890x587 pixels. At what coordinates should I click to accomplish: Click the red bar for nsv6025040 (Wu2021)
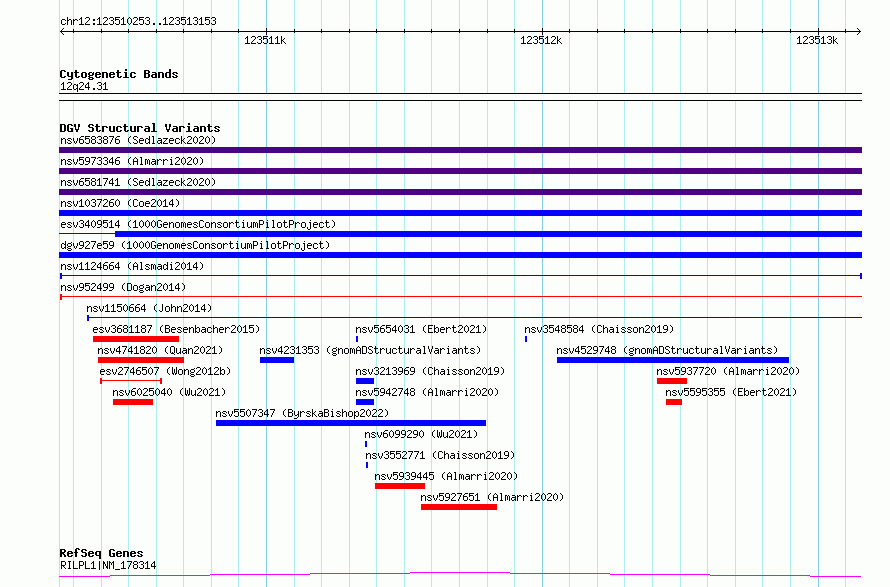click(133, 402)
